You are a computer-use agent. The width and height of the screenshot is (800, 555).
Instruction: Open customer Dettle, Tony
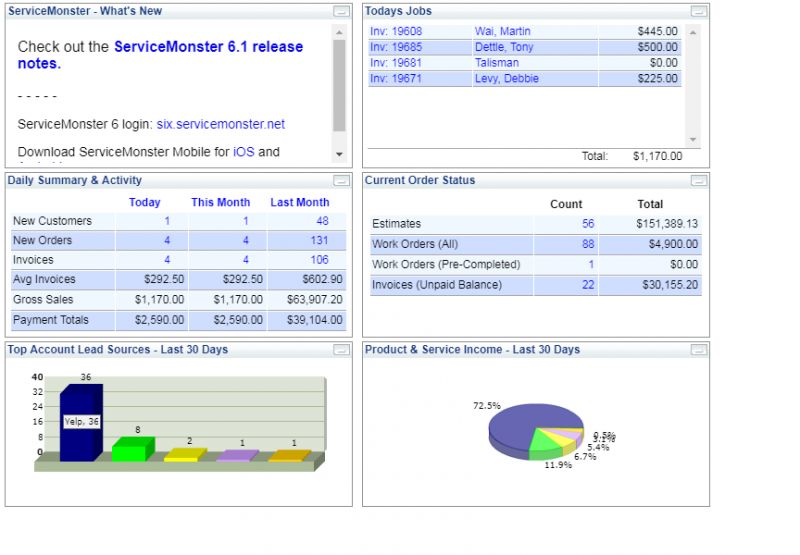point(504,47)
